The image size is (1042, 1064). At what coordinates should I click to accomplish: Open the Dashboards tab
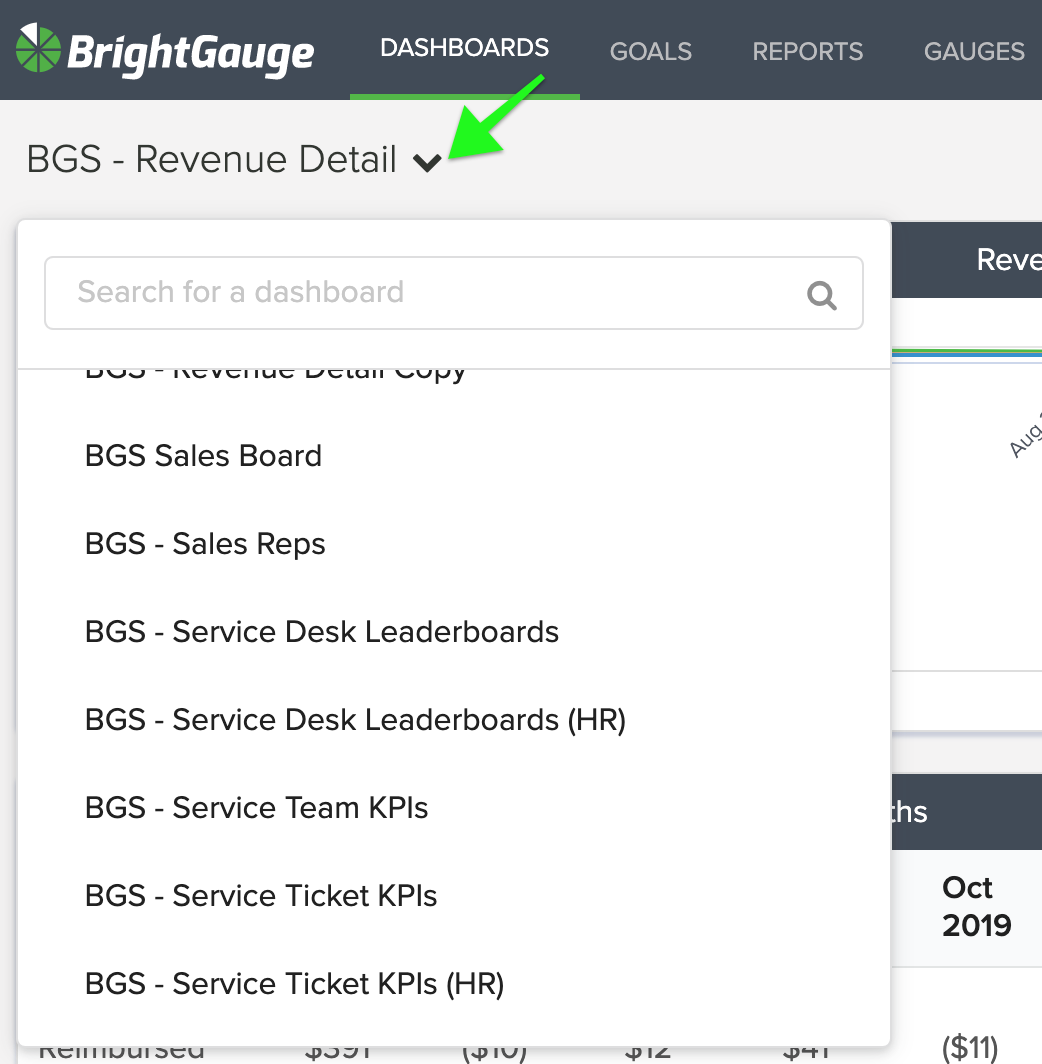465,48
